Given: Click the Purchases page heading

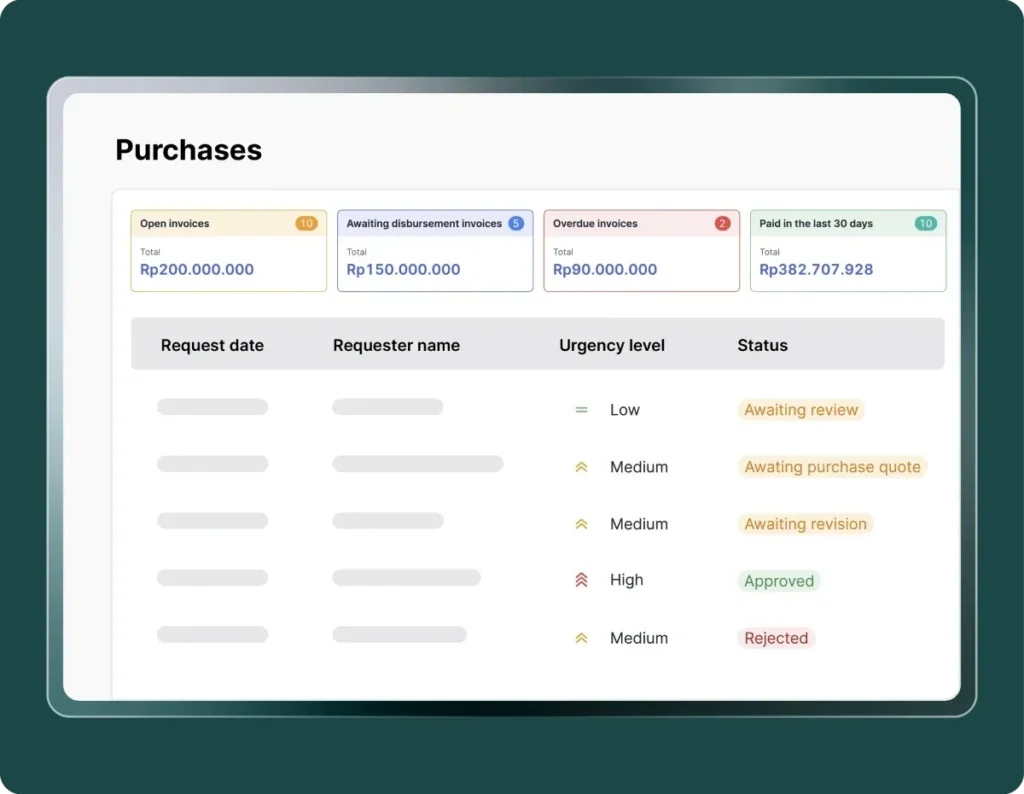Looking at the screenshot, I should coord(188,149).
